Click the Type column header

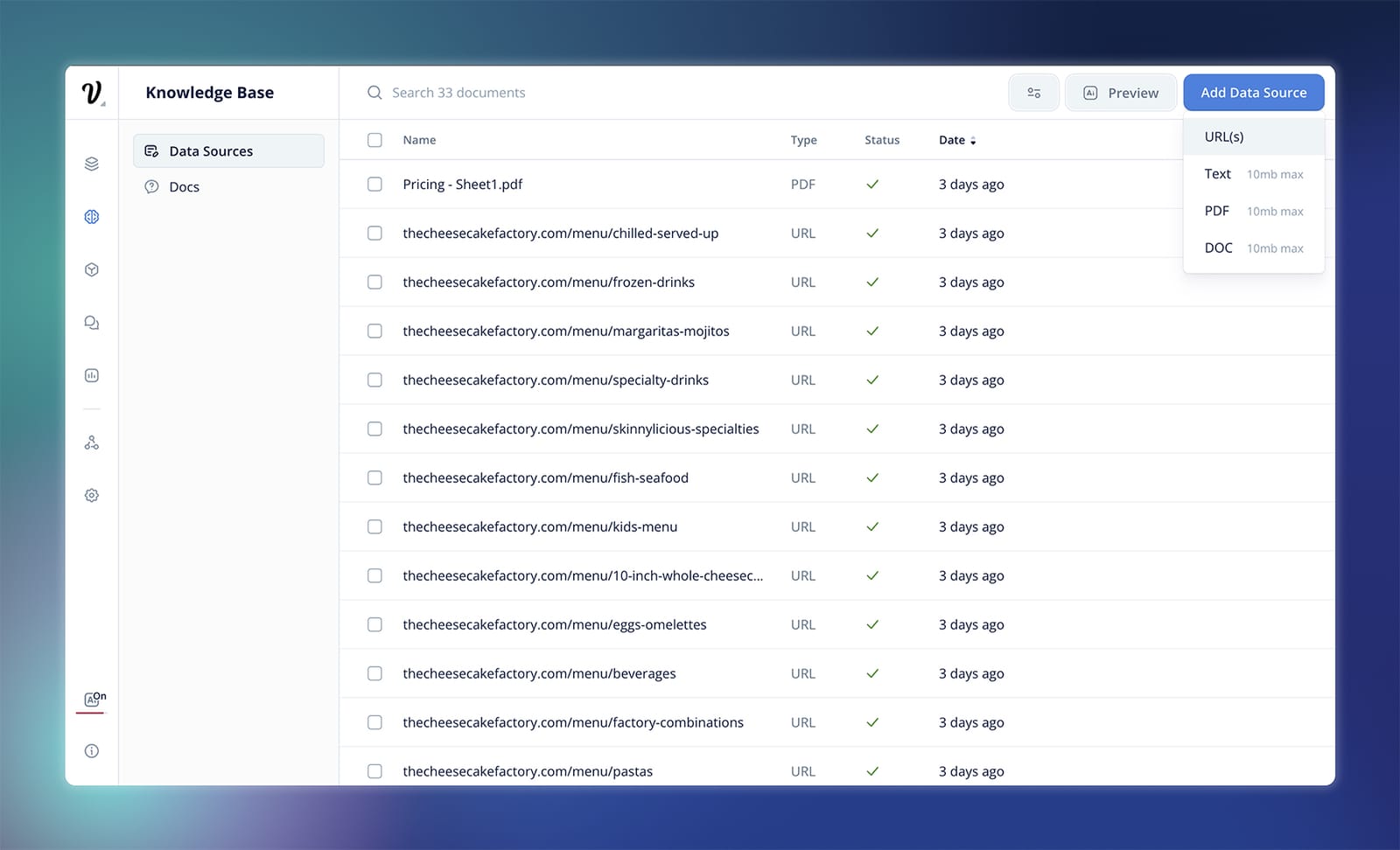[x=803, y=140]
